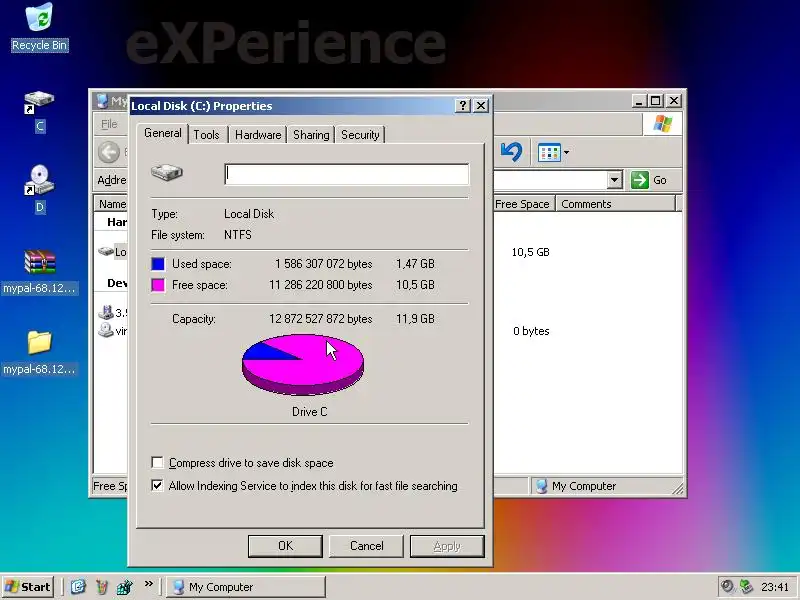Click the Free Space column header
The height and width of the screenshot is (600, 800).
522,204
